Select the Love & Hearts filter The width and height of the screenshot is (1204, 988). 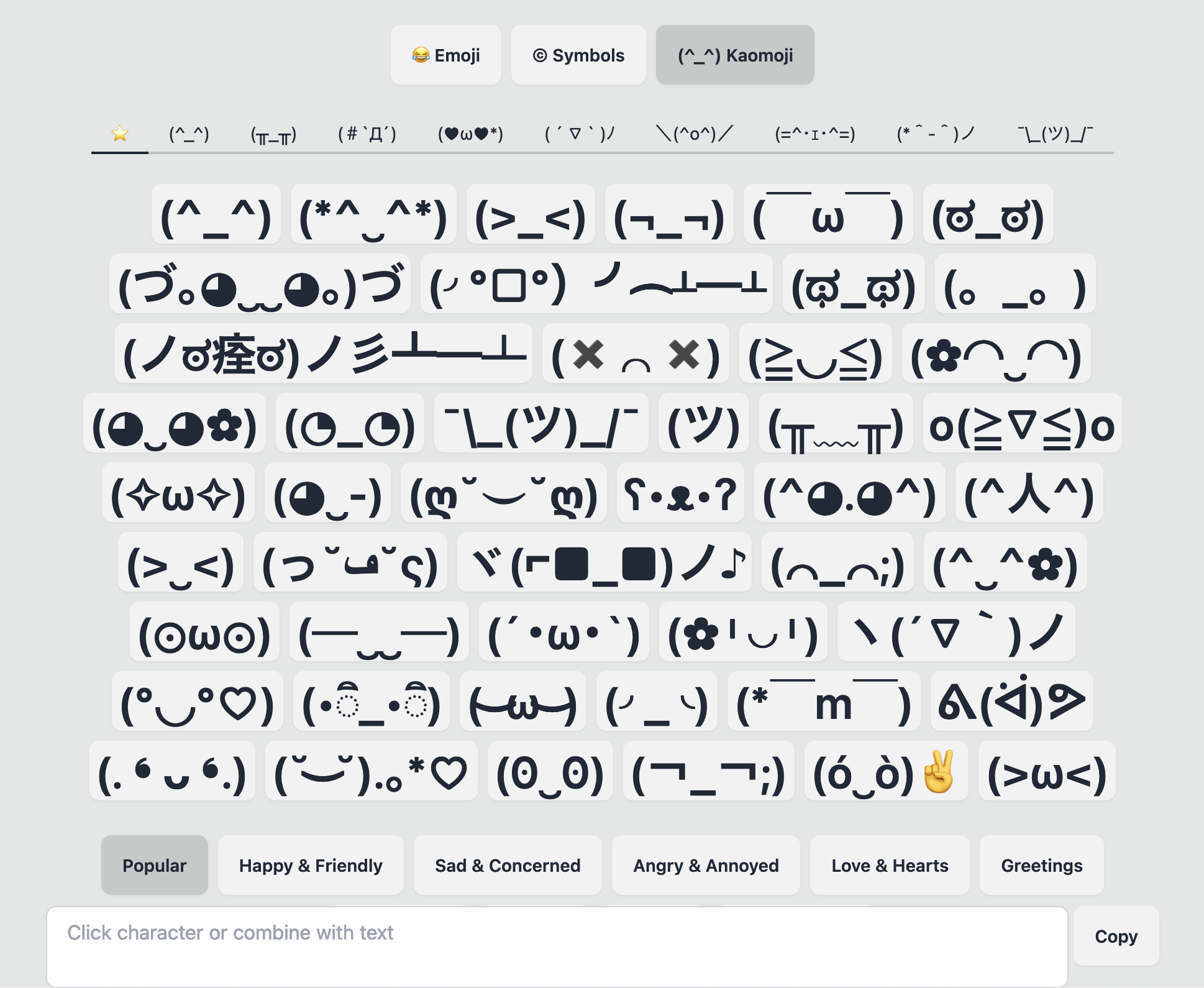[889, 865]
